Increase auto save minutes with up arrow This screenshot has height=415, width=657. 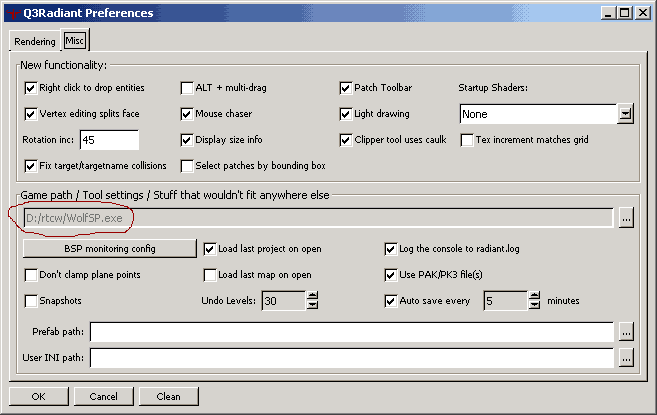534,296
